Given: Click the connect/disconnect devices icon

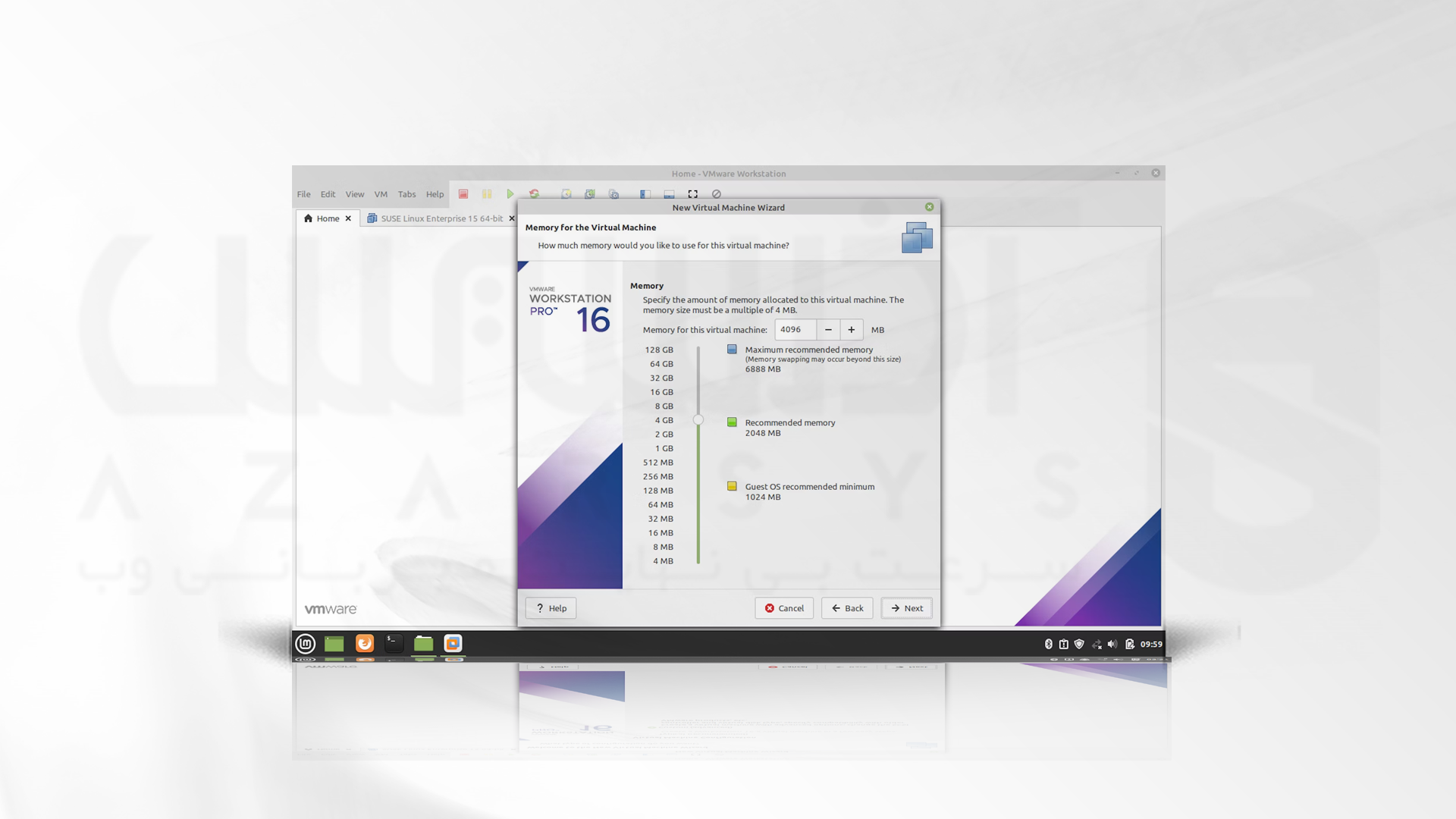Looking at the screenshot, I should click(714, 194).
